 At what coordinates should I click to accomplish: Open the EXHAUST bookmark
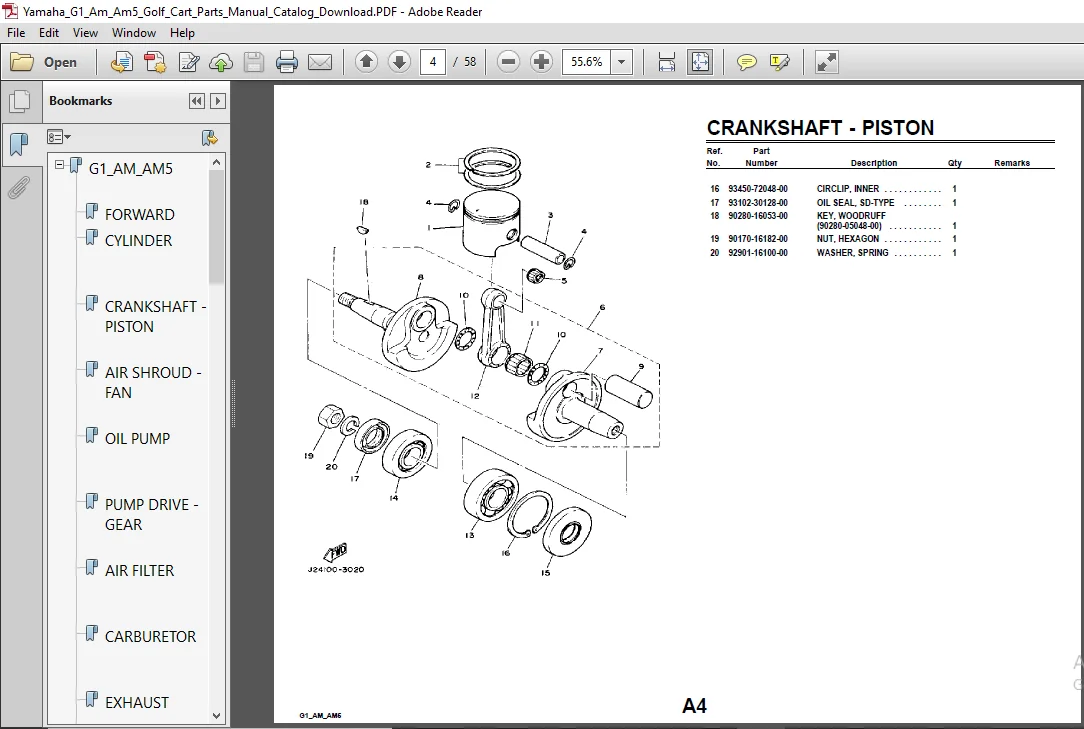pos(136,703)
